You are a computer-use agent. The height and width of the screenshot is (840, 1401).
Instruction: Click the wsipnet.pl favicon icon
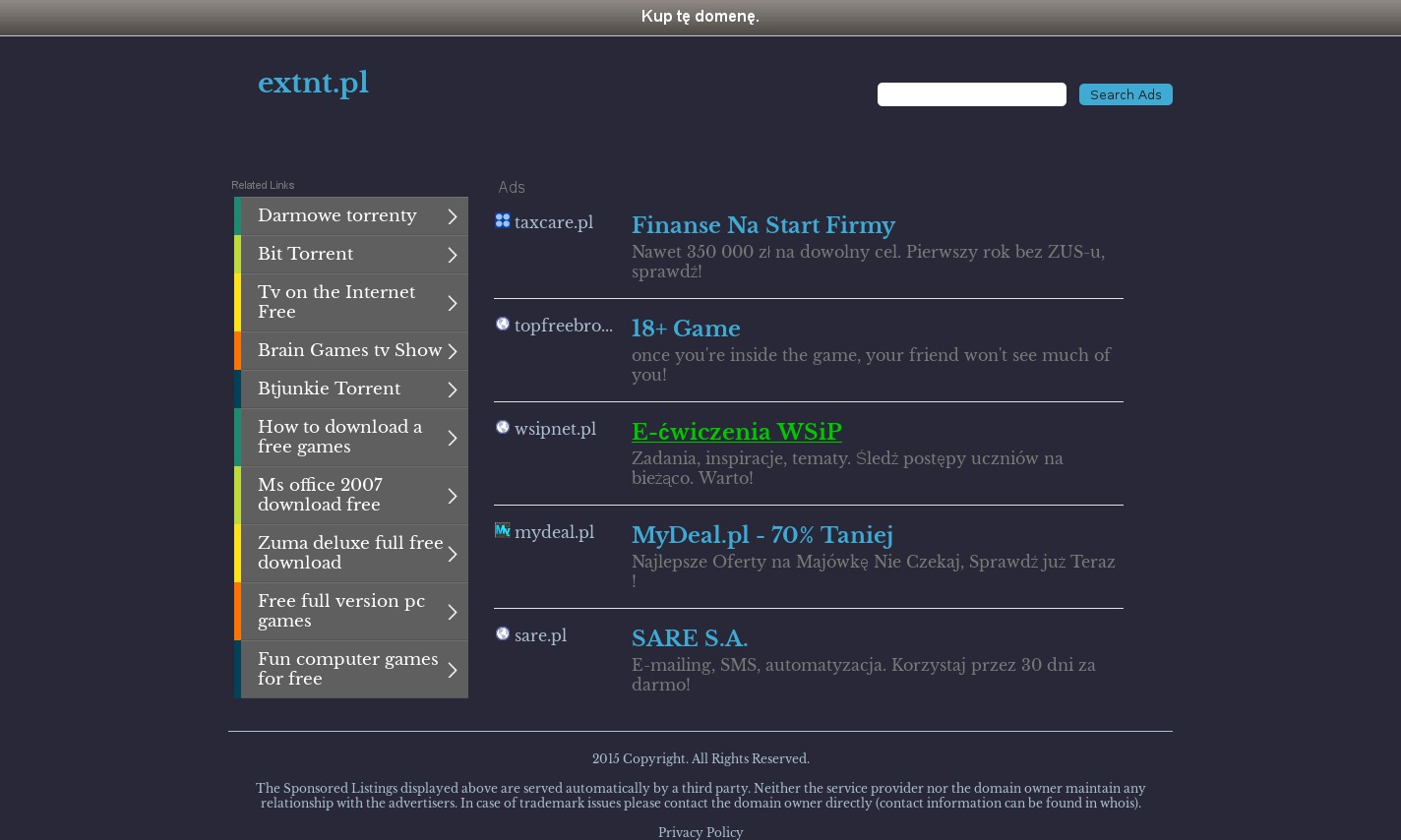[502, 428]
